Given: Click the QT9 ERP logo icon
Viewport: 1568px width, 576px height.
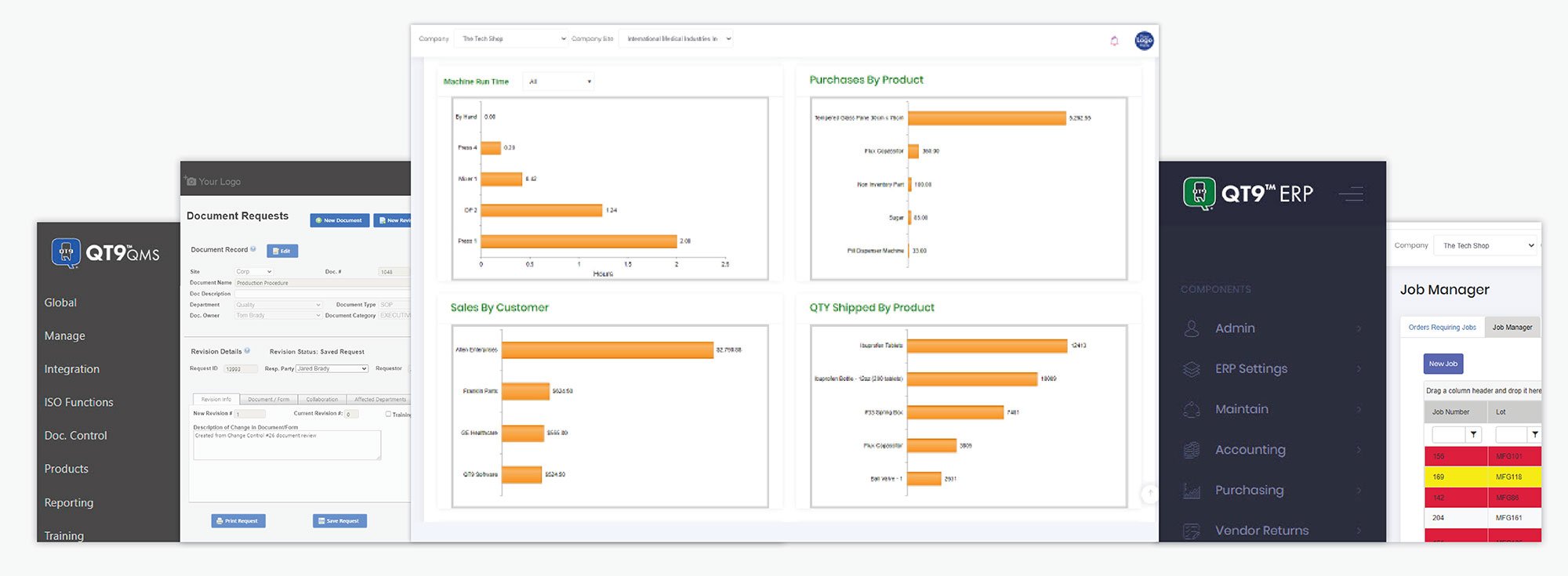Looking at the screenshot, I should [x=1200, y=194].
